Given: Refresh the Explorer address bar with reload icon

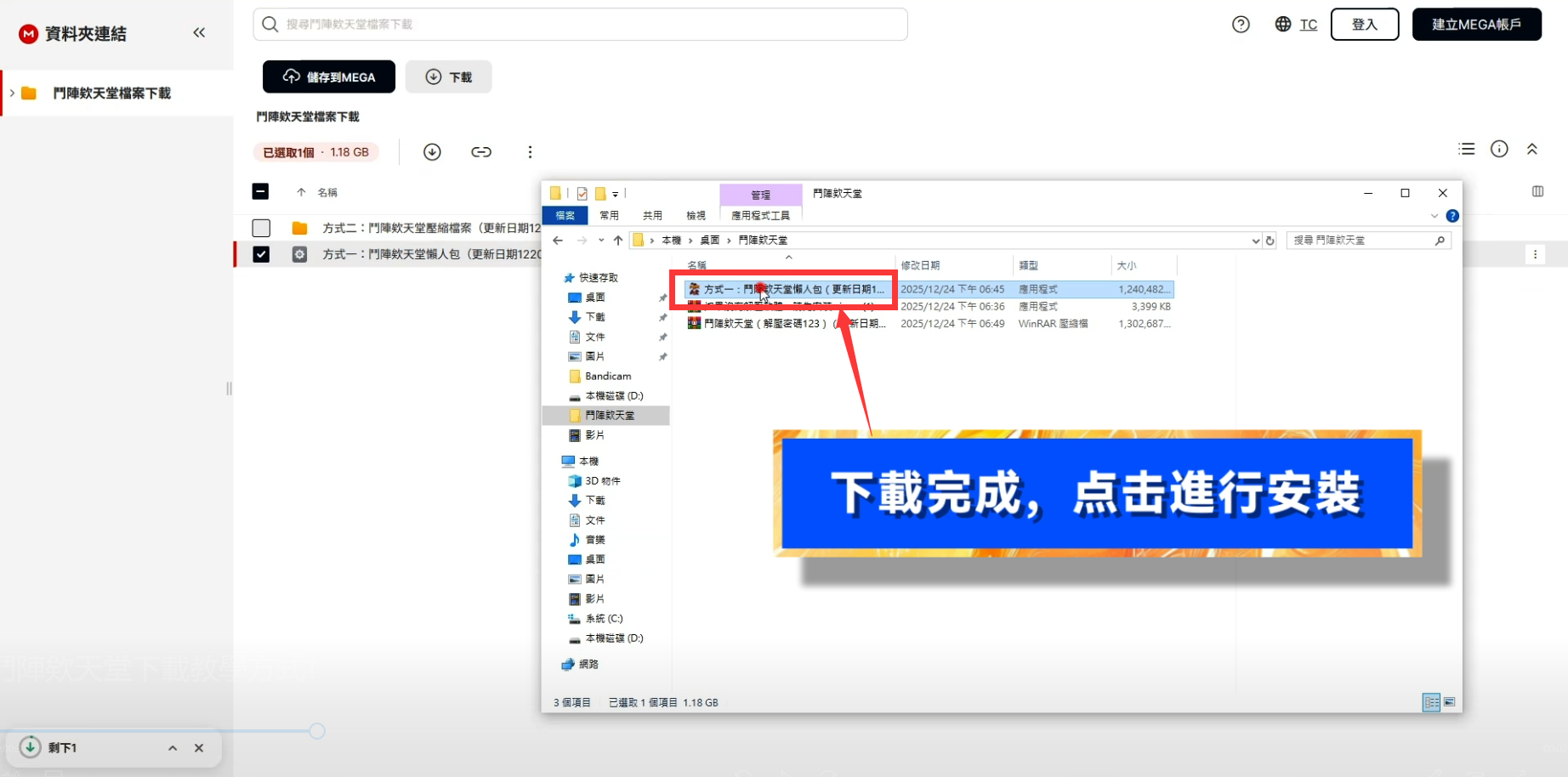Looking at the screenshot, I should point(1270,240).
